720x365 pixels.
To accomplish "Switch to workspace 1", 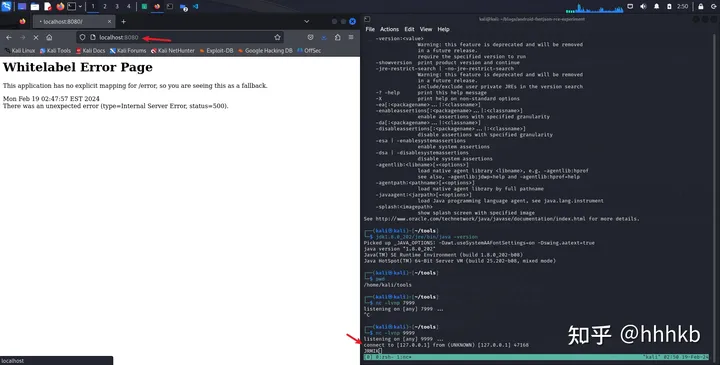I will (x=93, y=6).
